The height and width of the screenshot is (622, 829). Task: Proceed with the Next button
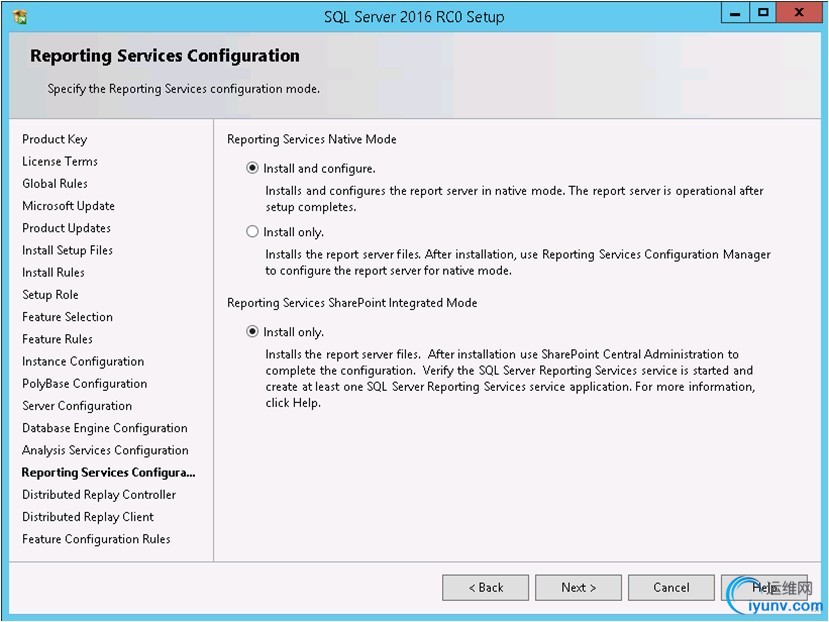pyautogui.click(x=578, y=588)
